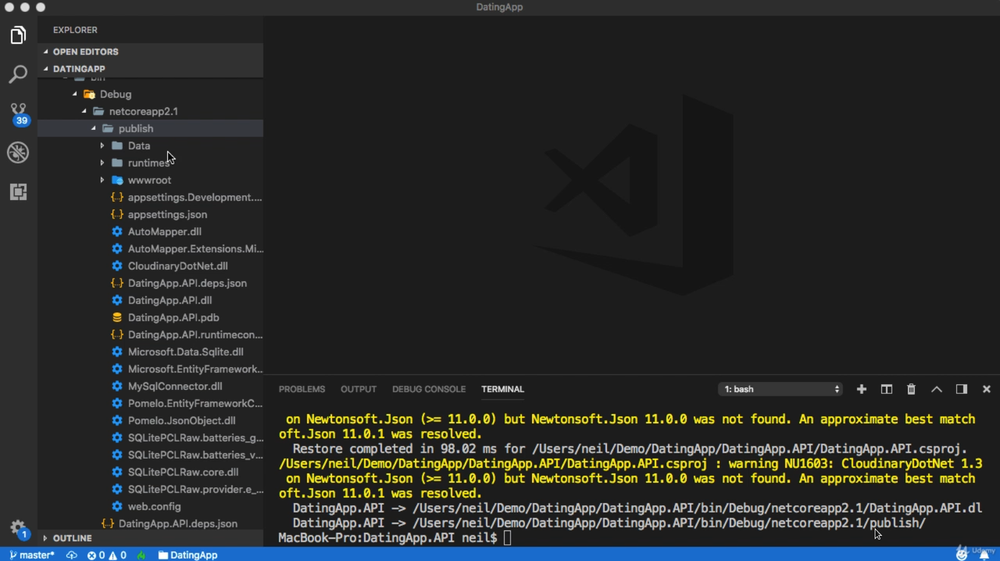Create a new terminal with plus icon
The width and height of the screenshot is (1000, 561).
(861, 389)
